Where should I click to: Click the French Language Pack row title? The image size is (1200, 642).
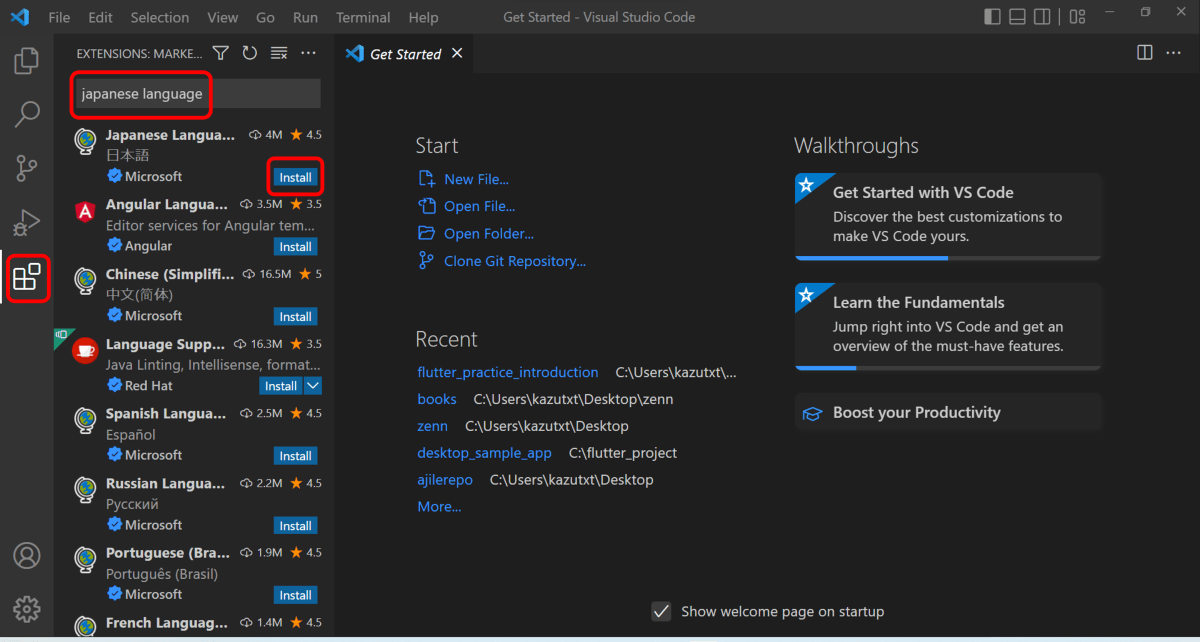[x=168, y=622]
